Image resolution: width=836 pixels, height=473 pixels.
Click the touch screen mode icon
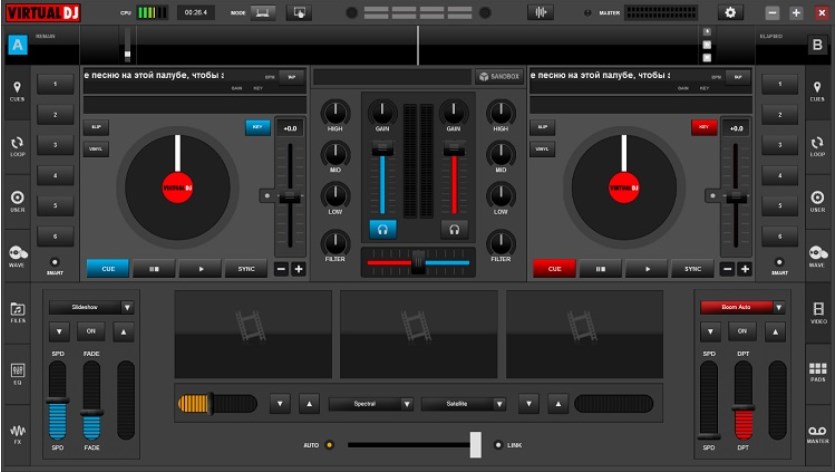pos(299,13)
